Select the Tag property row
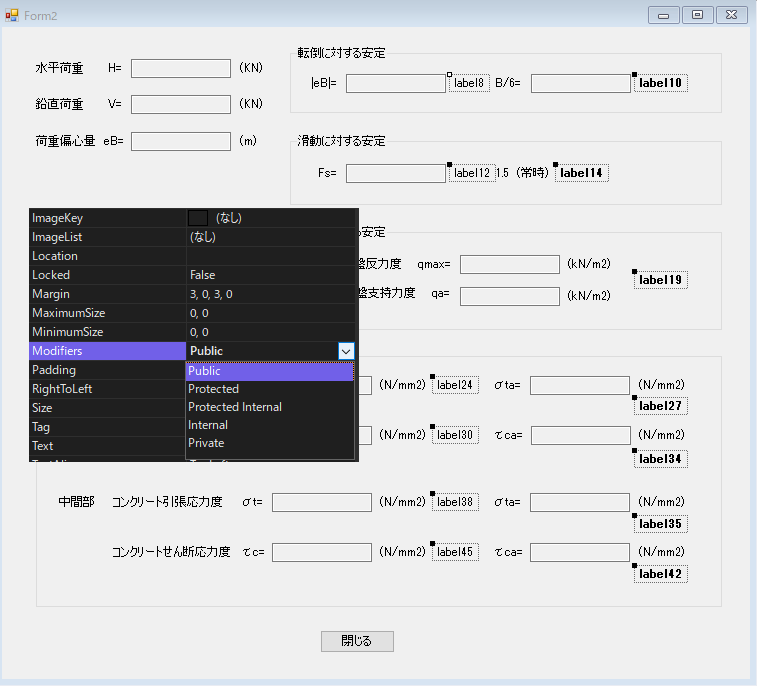Image resolution: width=757 pixels, height=686 pixels. click(108, 427)
